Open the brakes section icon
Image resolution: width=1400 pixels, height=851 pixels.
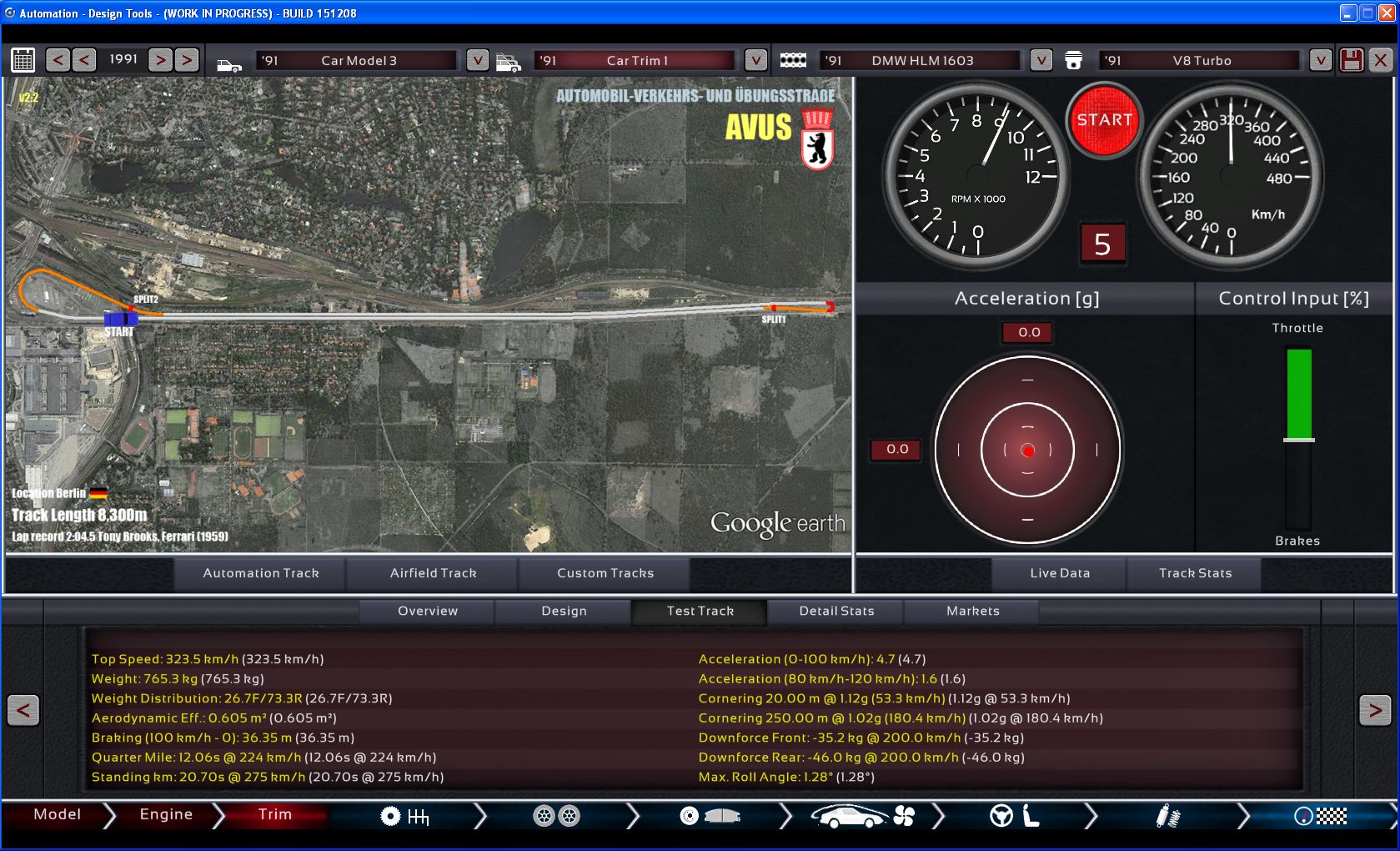pos(710,816)
